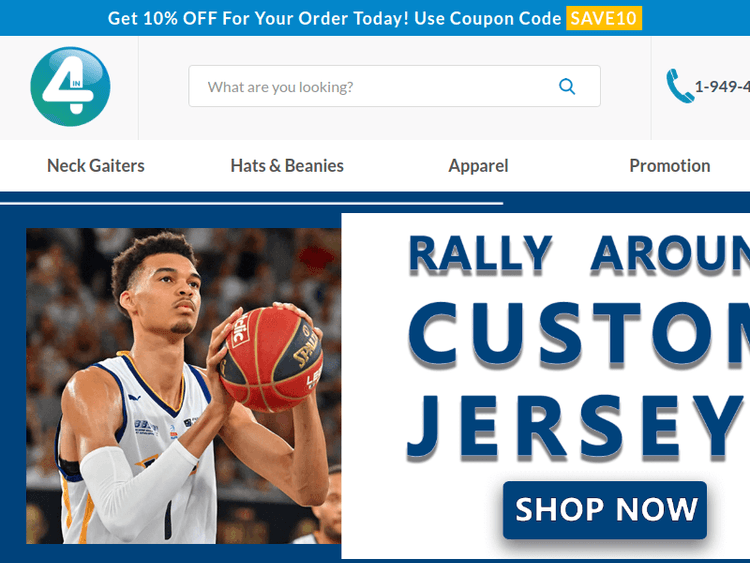Click the dark blue banner border area

(x=13, y=383)
